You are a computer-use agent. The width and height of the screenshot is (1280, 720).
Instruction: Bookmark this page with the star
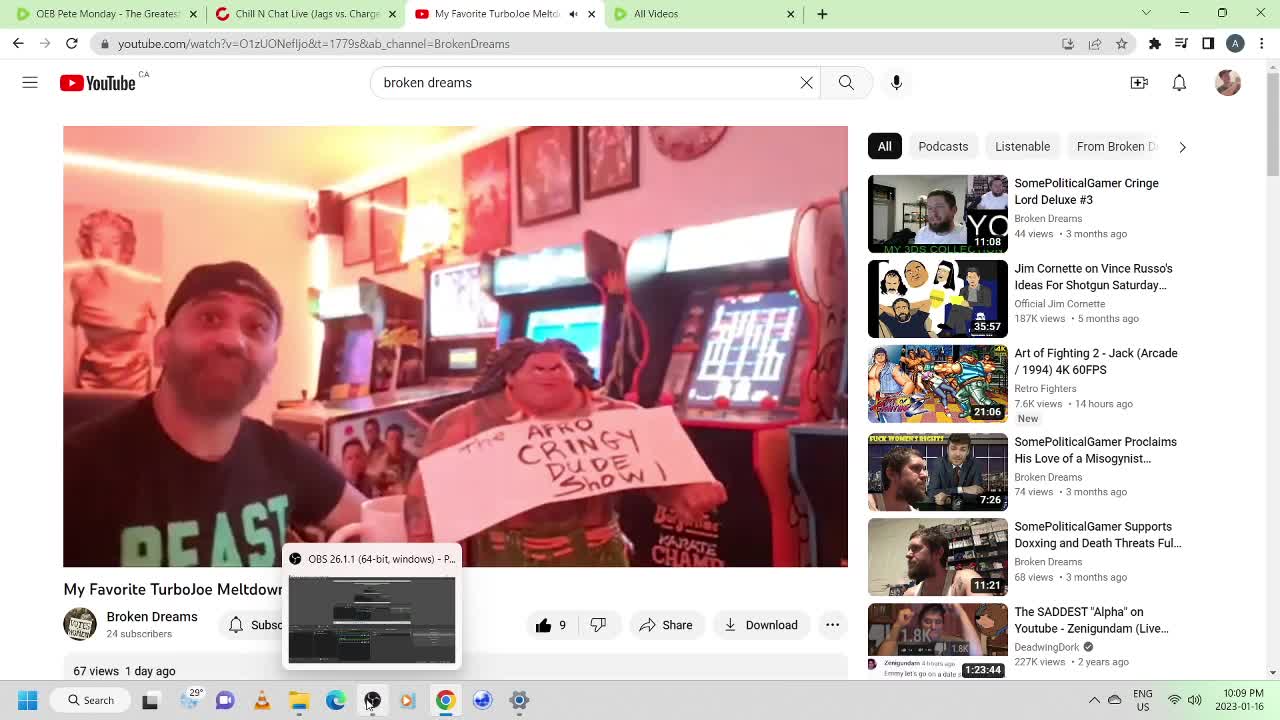1122,44
